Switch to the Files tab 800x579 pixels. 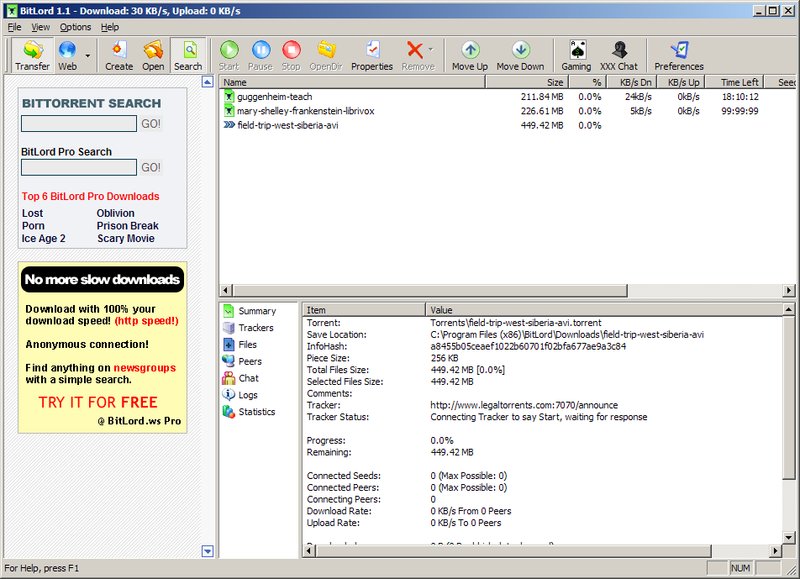[x=240, y=344]
